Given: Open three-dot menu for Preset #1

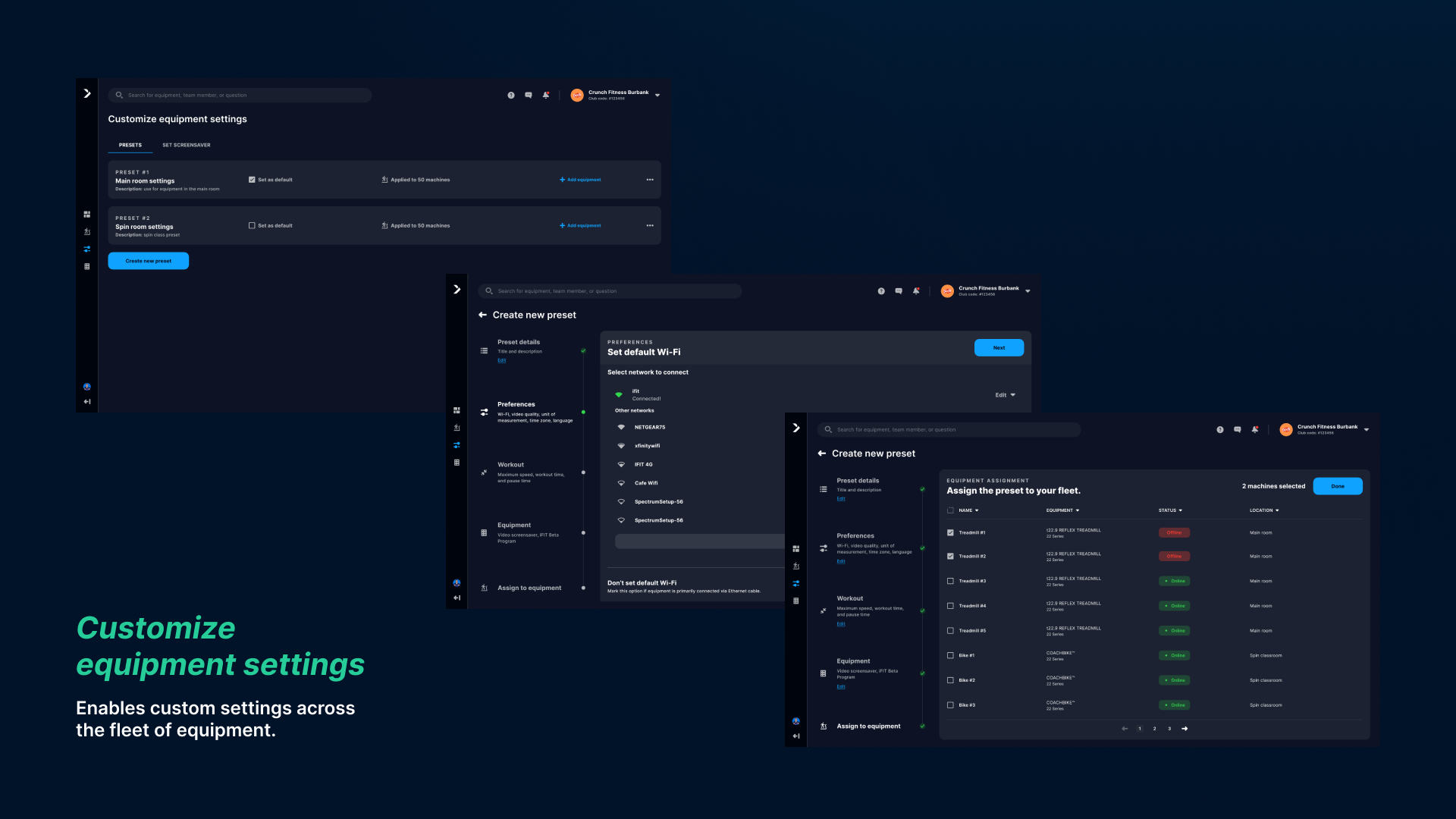Looking at the screenshot, I should click(650, 180).
